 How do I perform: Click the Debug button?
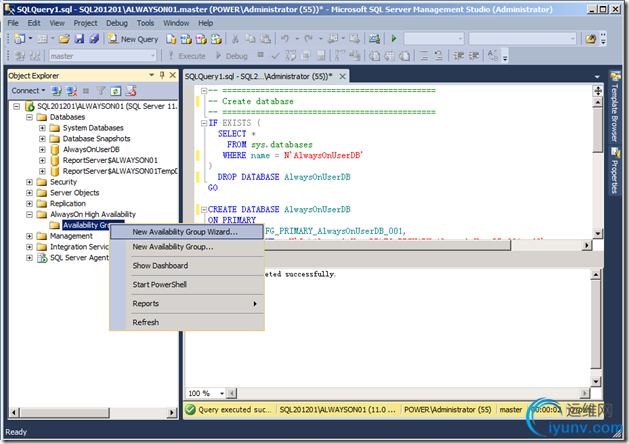pos(232,56)
